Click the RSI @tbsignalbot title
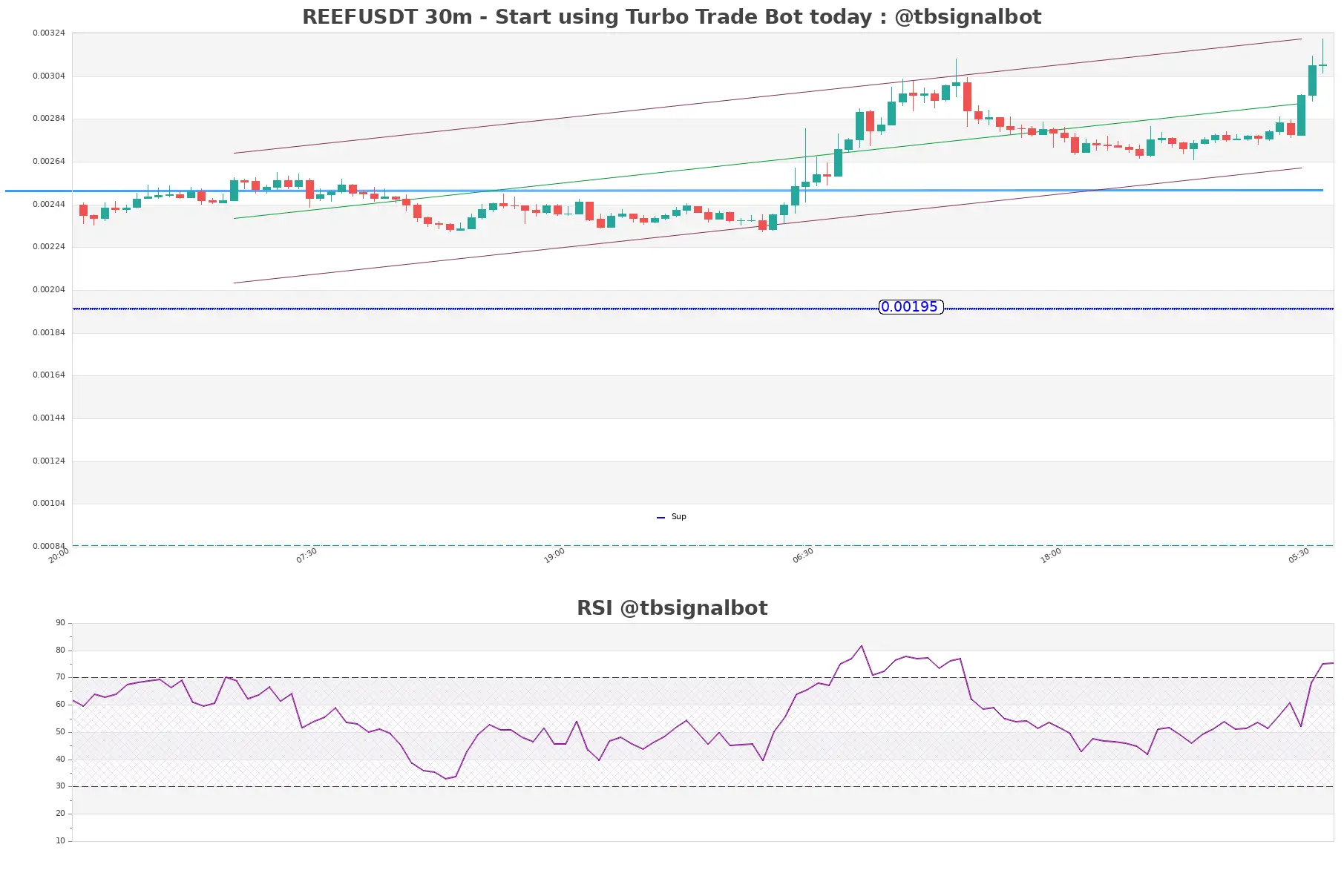This screenshot has width=1344, height=896. [672, 608]
